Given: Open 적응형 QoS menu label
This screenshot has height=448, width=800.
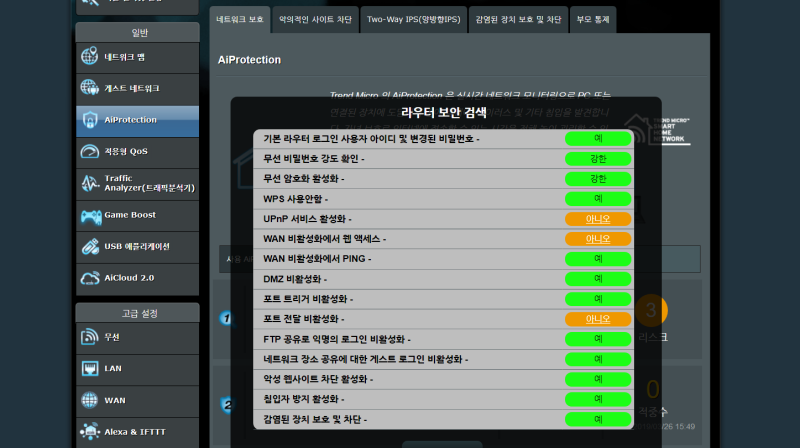Looking at the screenshot, I should click(x=126, y=152).
